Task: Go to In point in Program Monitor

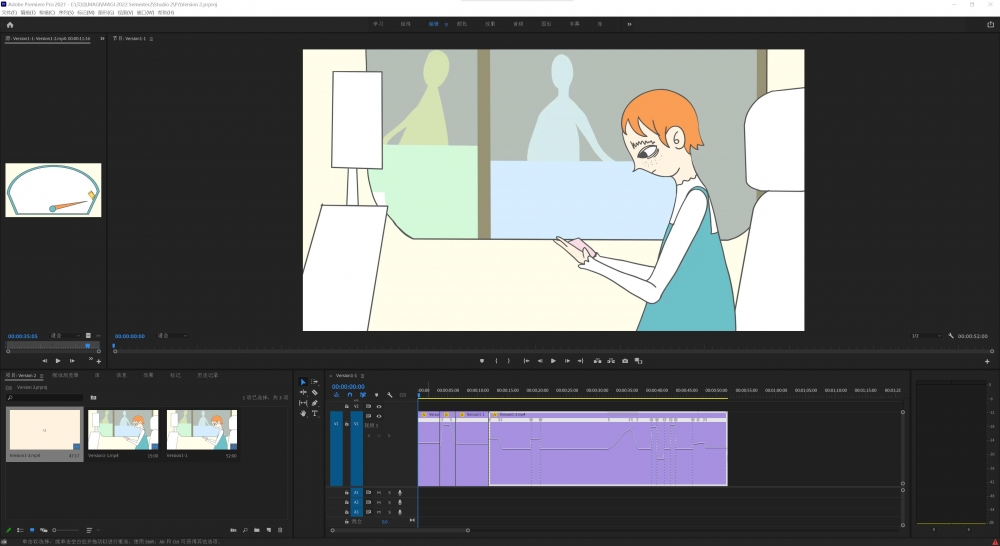Action: point(526,361)
